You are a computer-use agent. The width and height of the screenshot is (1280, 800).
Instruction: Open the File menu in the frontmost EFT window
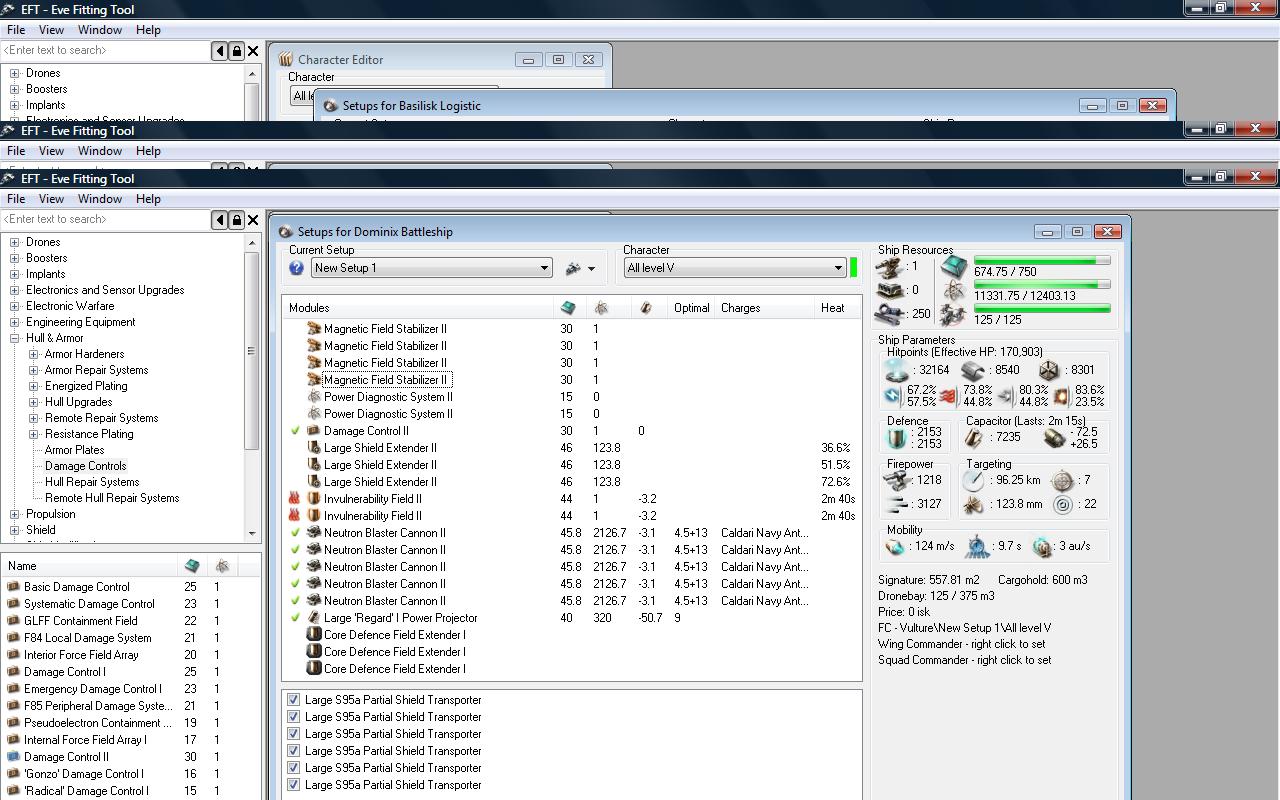pyautogui.click(x=16, y=199)
